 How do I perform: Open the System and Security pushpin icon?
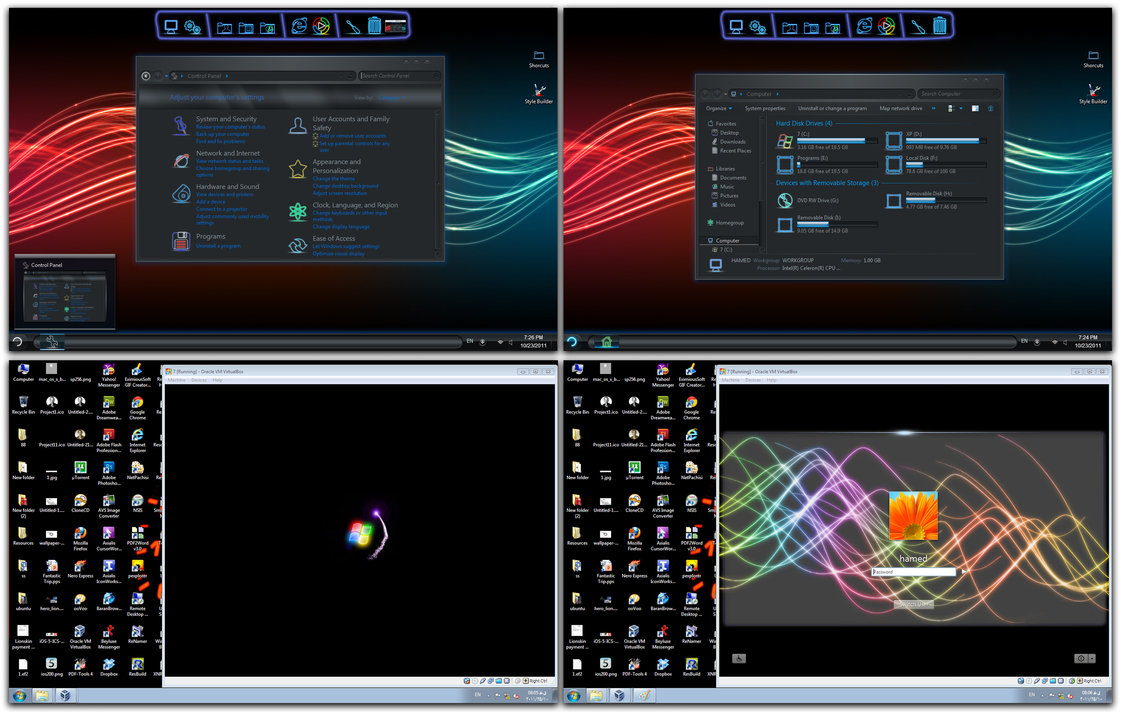point(181,126)
